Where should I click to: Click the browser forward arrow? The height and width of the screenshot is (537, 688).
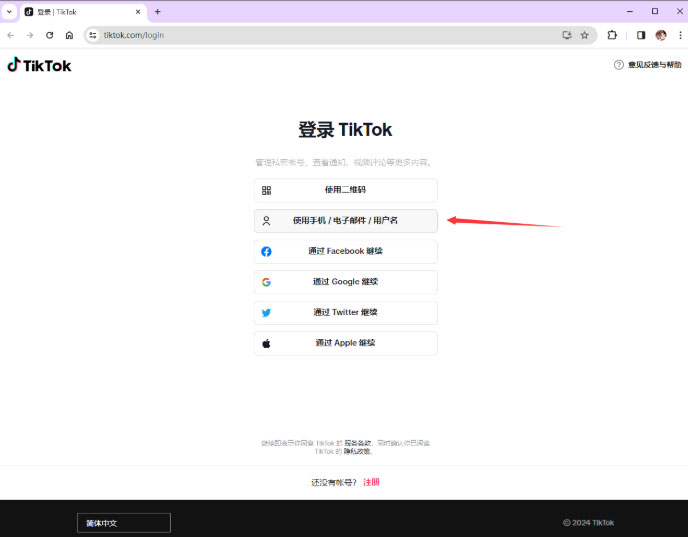(x=30, y=35)
